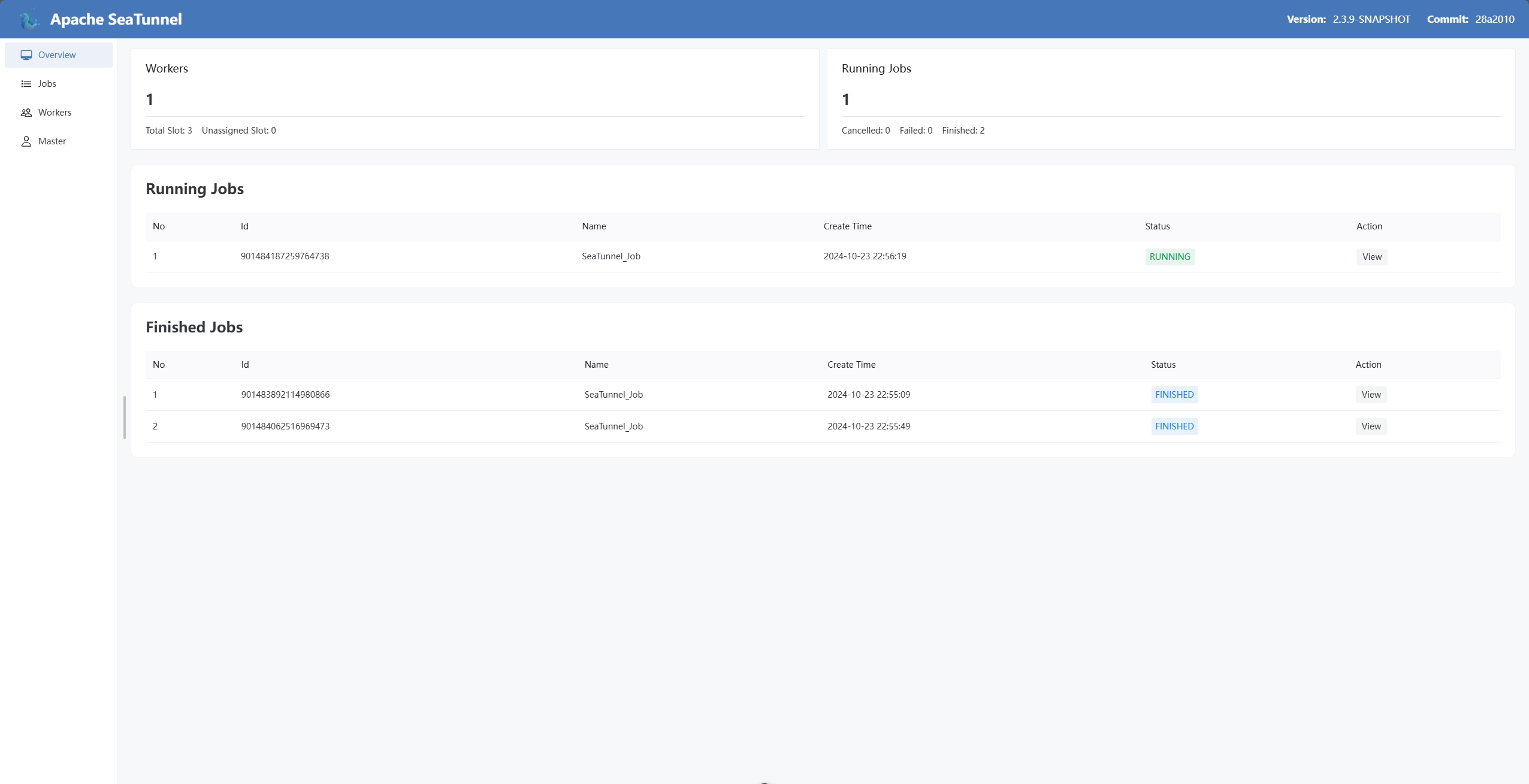This screenshot has width=1529, height=784.
Task: Open the Jobs menu item
Action: coord(47,84)
